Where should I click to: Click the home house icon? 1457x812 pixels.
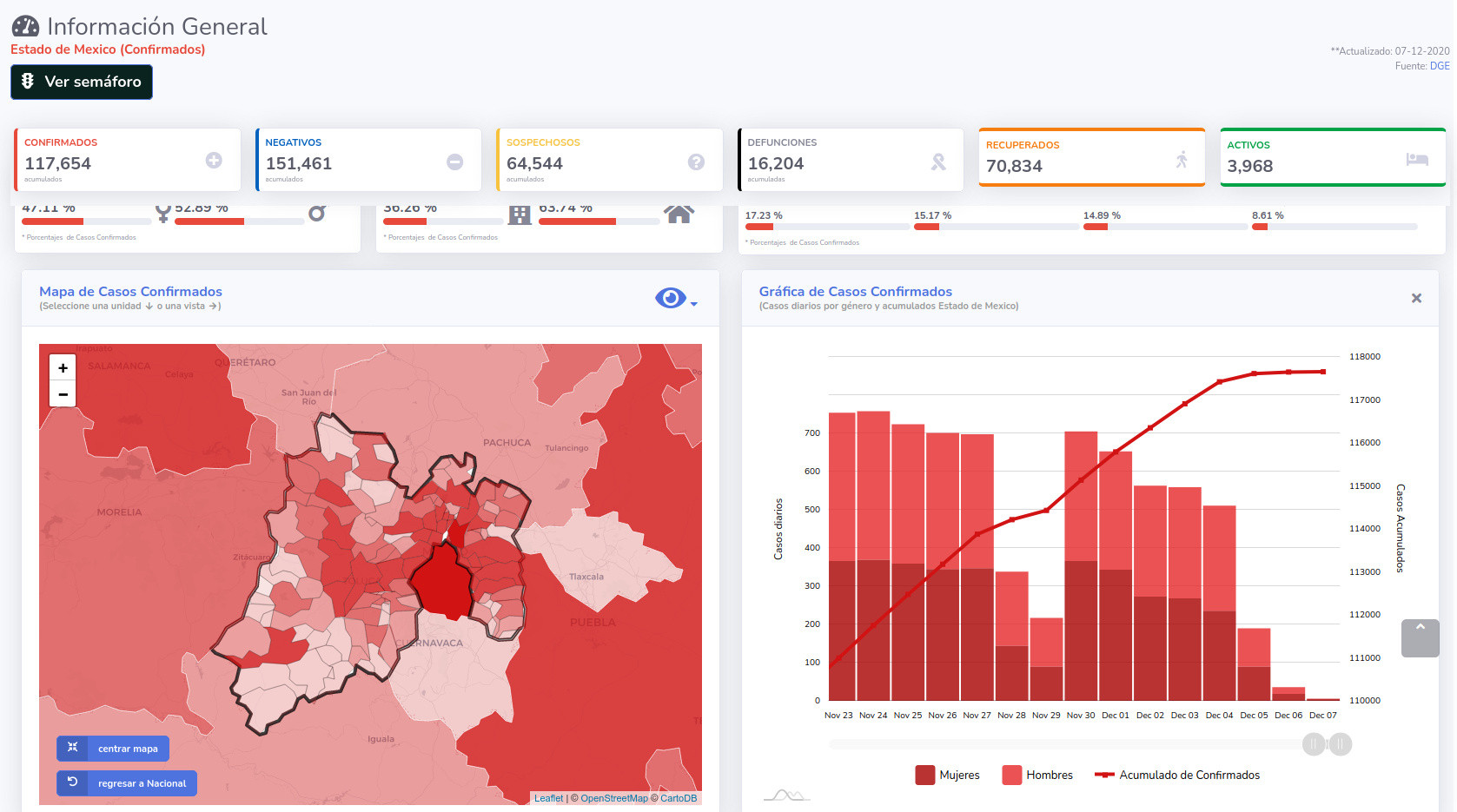[679, 214]
